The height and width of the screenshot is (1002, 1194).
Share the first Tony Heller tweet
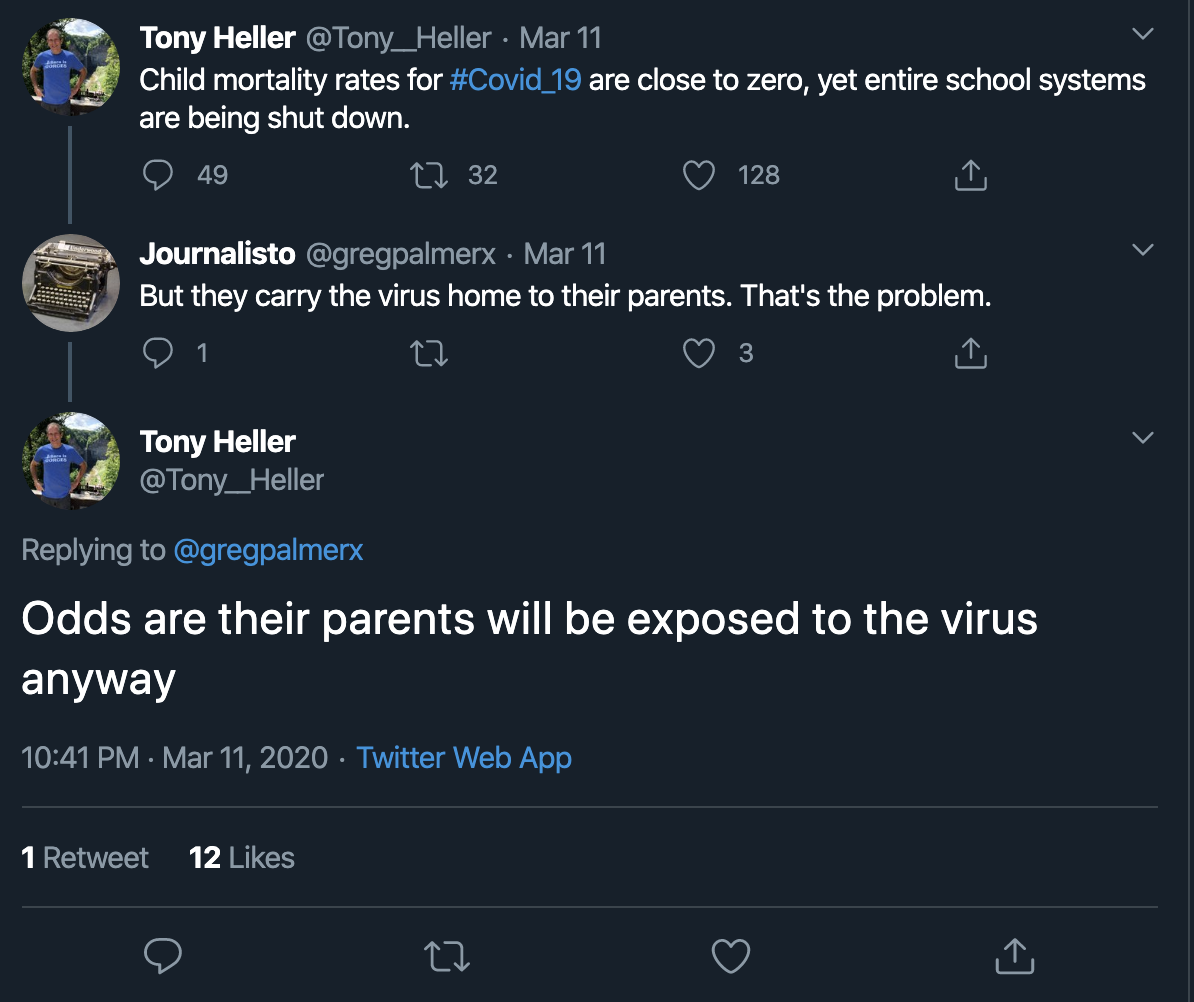(970, 175)
